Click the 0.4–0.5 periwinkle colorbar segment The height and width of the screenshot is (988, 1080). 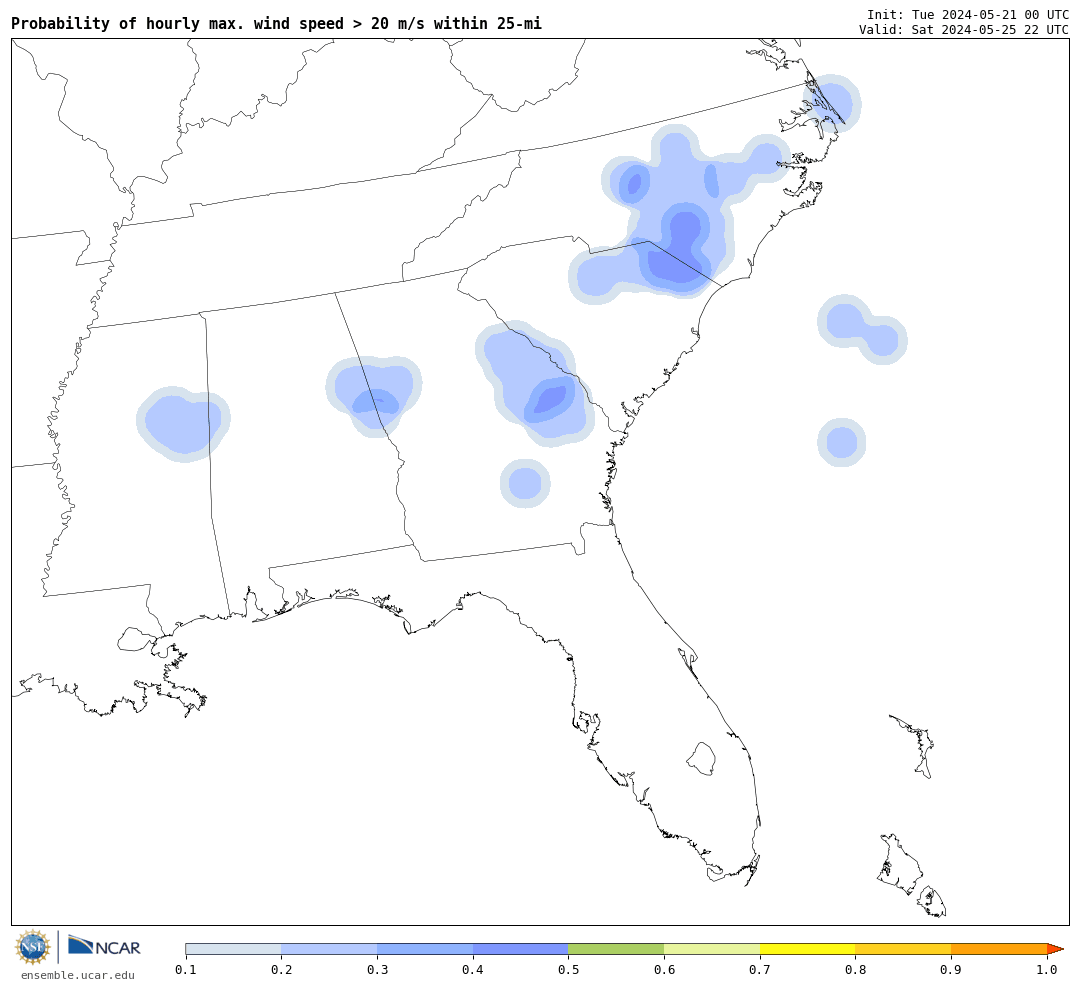(x=521, y=949)
